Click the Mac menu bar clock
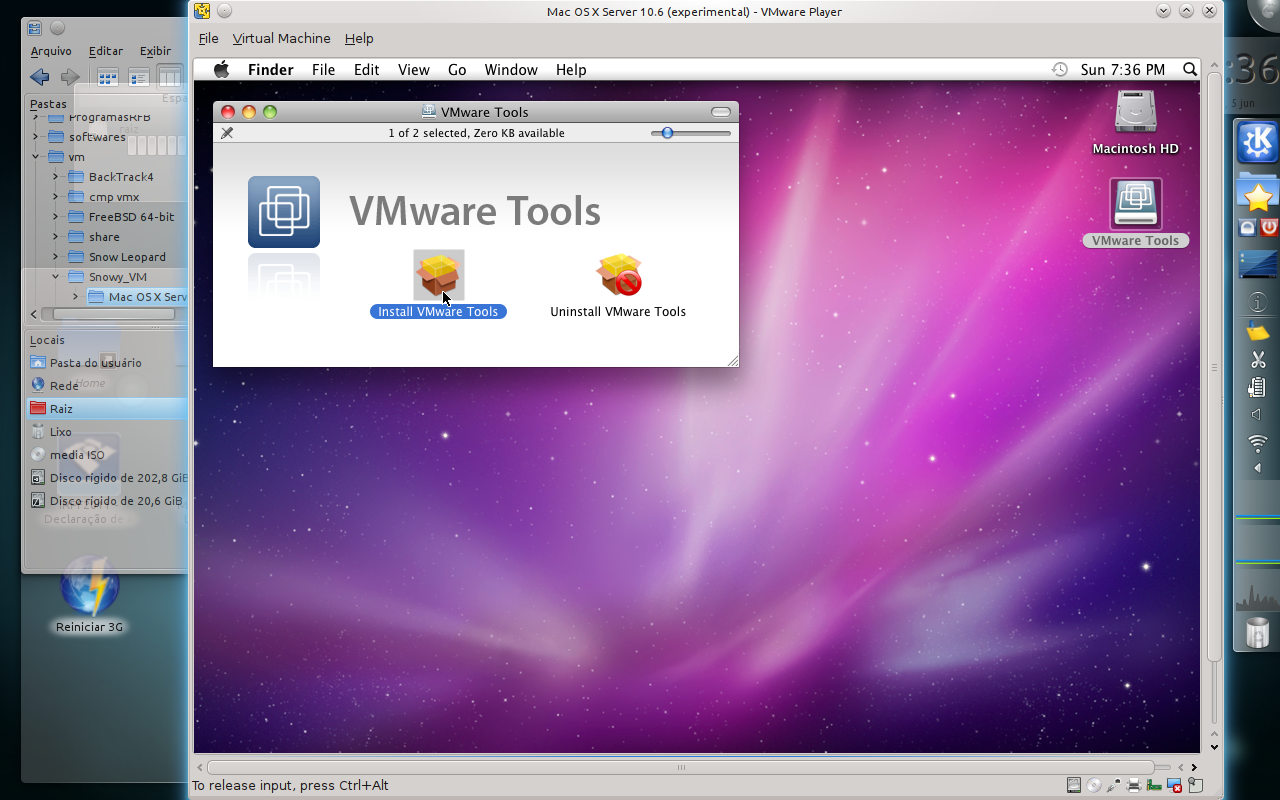Screen dimensions: 1280x800 click(x=1122, y=70)
